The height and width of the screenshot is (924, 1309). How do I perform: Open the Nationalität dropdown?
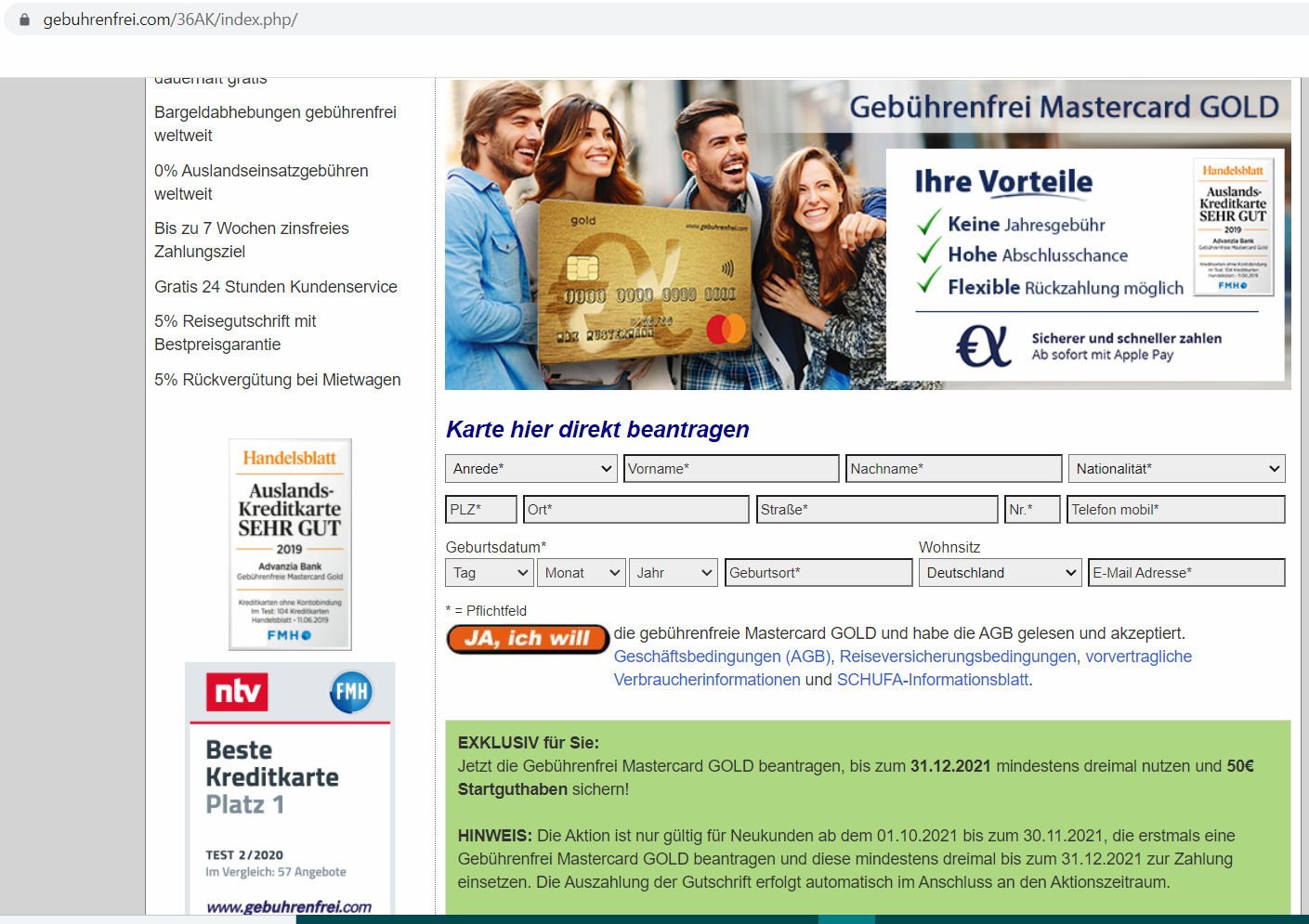tap(1177, 469)
